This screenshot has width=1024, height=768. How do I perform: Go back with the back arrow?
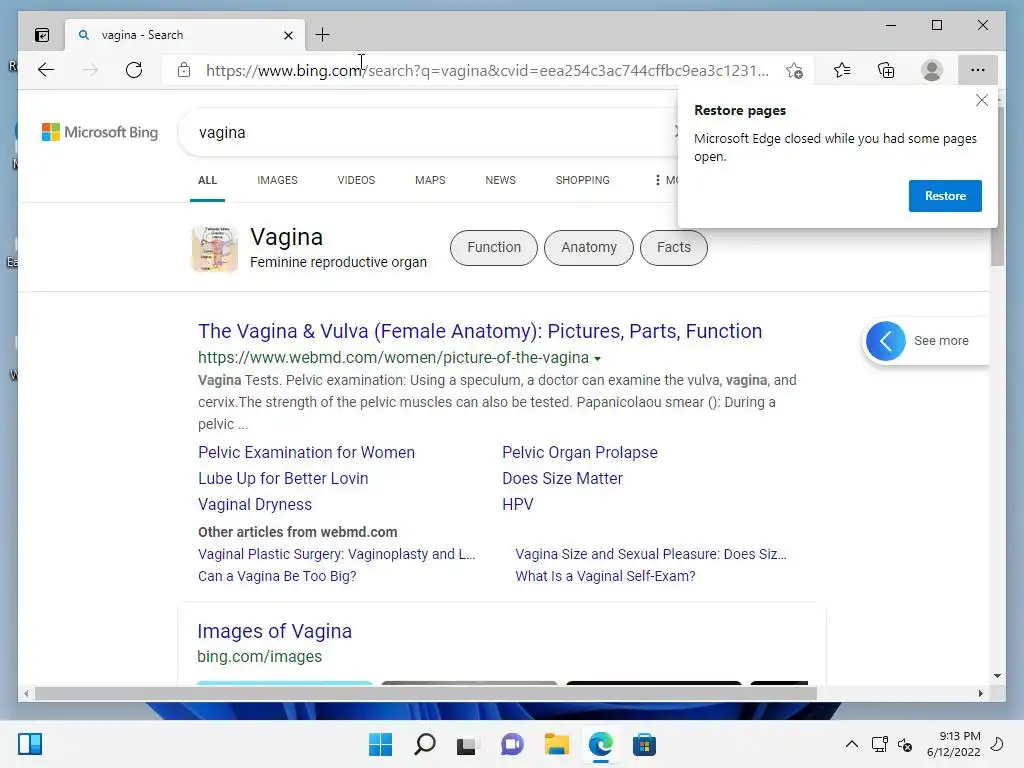coord(46,70)
